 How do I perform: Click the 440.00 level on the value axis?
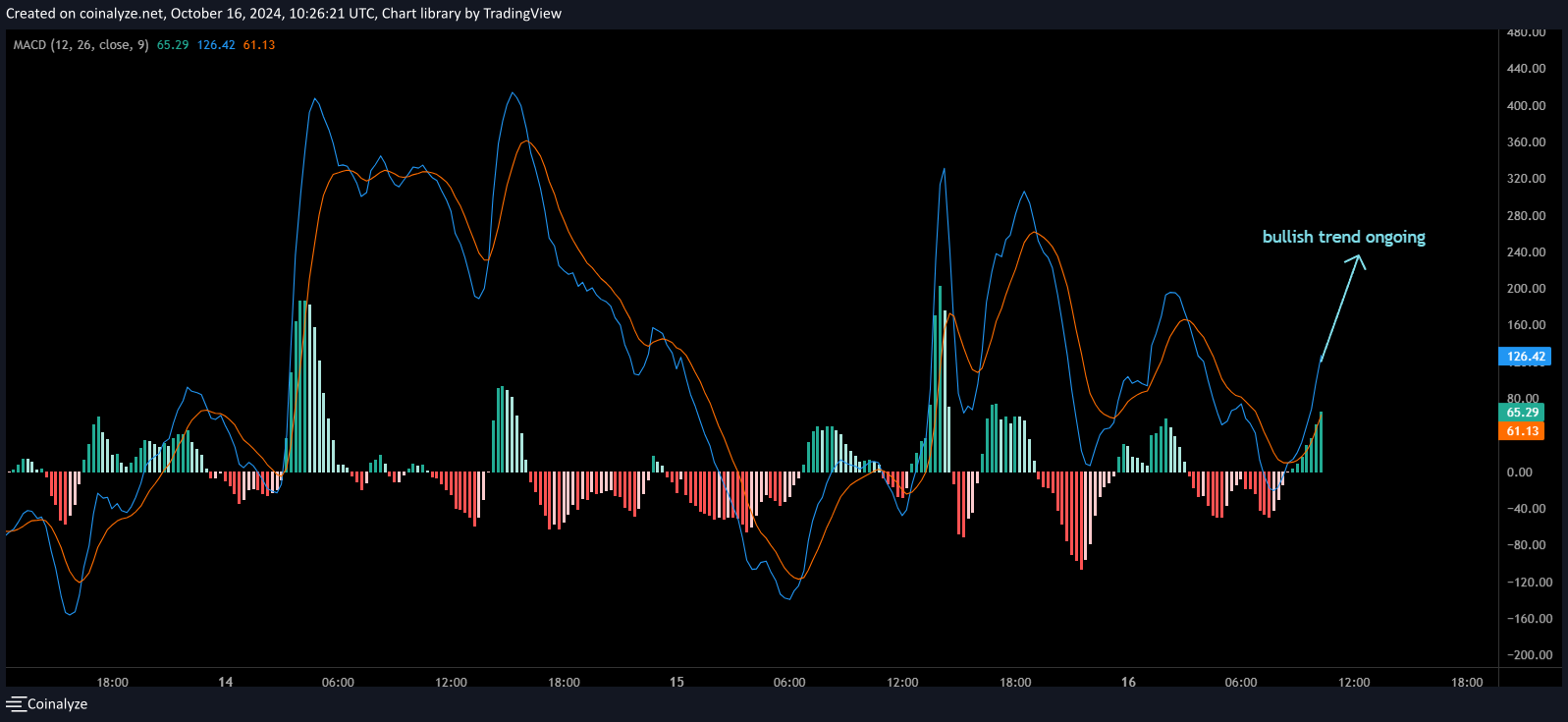pyautogui.click(x=1526, y=69)
